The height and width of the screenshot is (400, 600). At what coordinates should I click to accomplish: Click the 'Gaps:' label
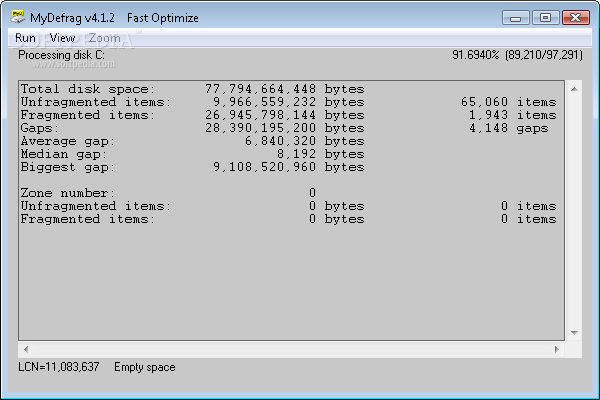tap(39, 128)
